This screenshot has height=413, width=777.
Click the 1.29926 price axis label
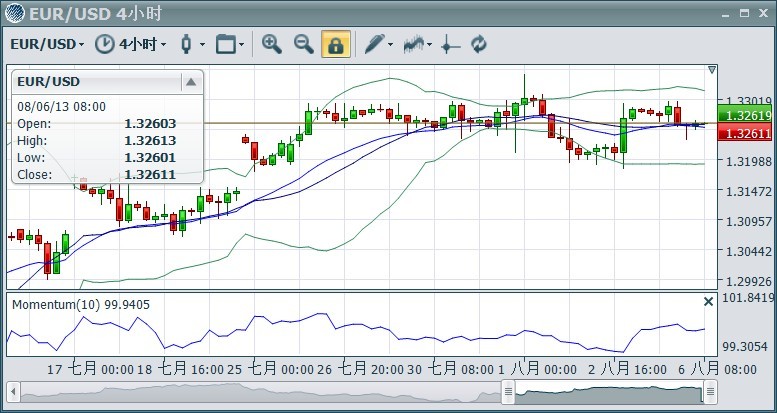tap(749, 281)
